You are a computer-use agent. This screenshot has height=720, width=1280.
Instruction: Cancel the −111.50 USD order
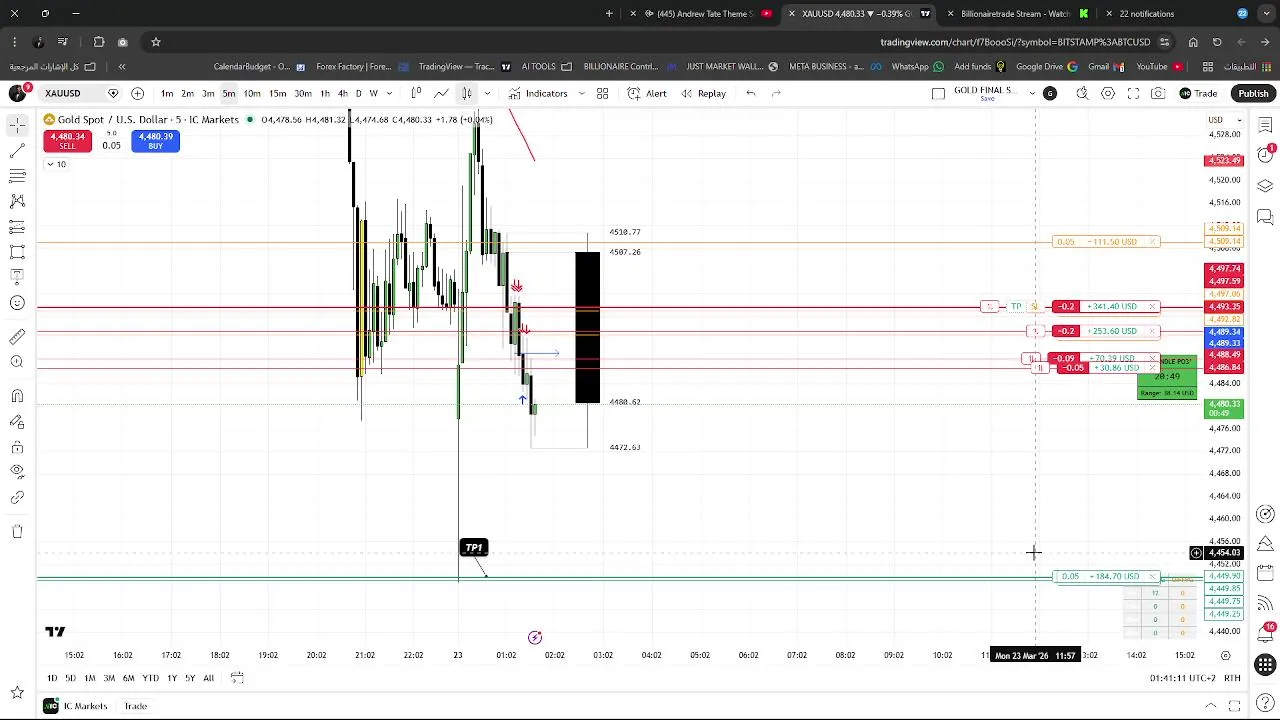coord(1152,242)
